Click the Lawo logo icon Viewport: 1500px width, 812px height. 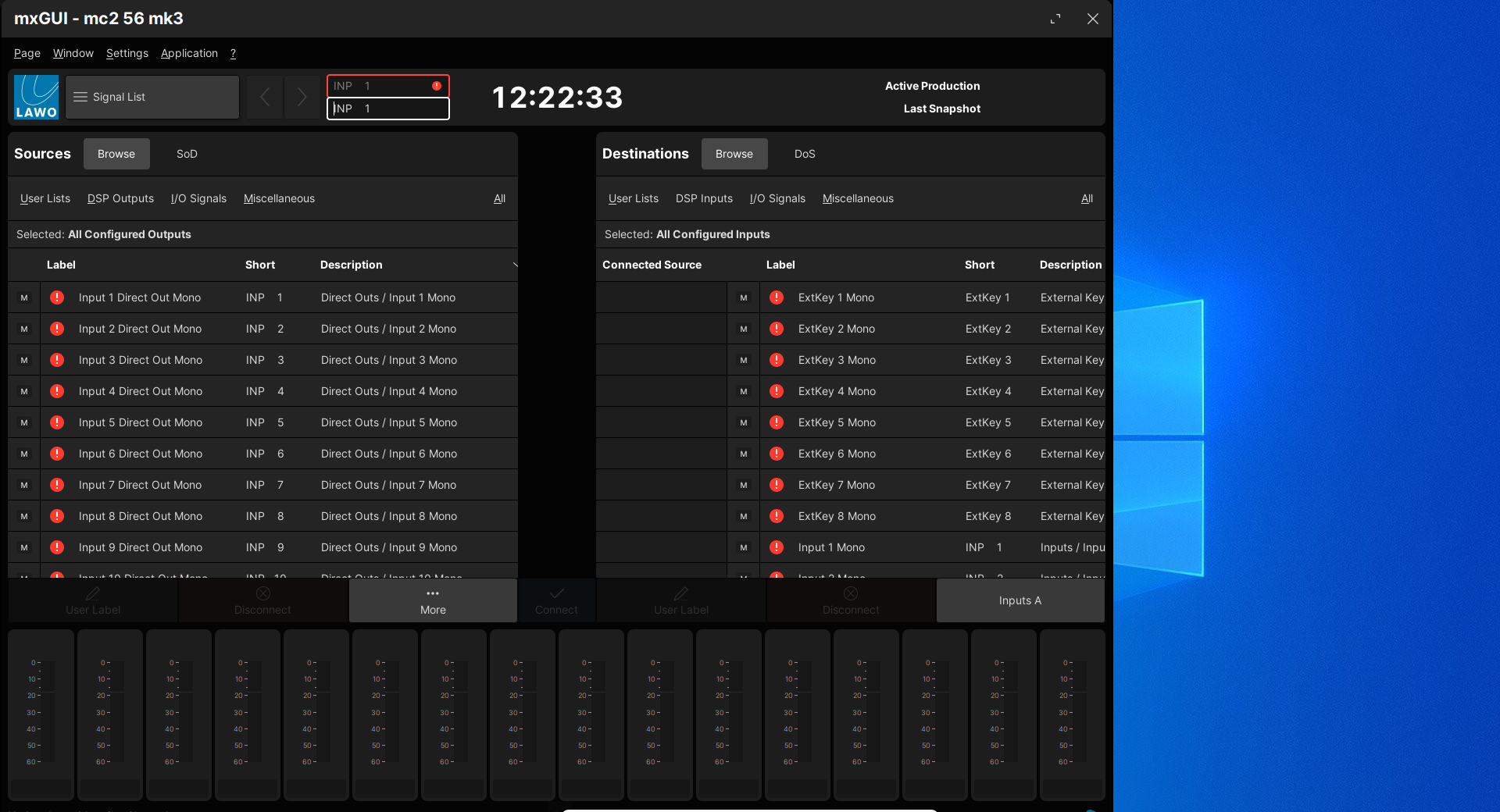point(36,97)
